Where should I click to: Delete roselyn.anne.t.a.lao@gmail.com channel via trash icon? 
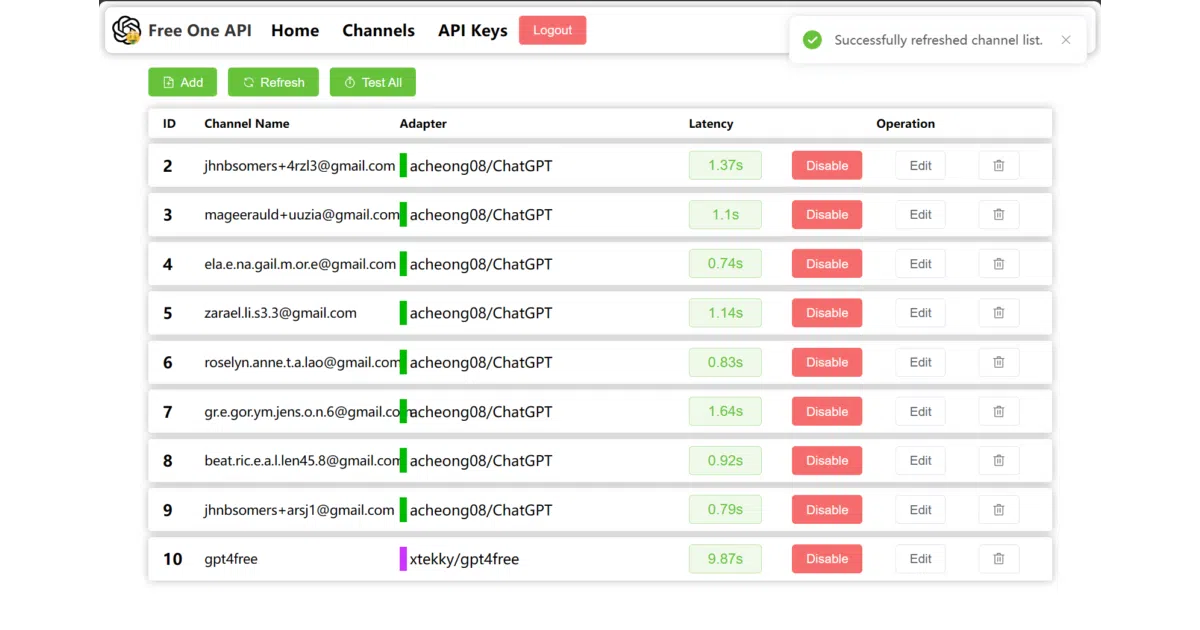tap(998, 362)
